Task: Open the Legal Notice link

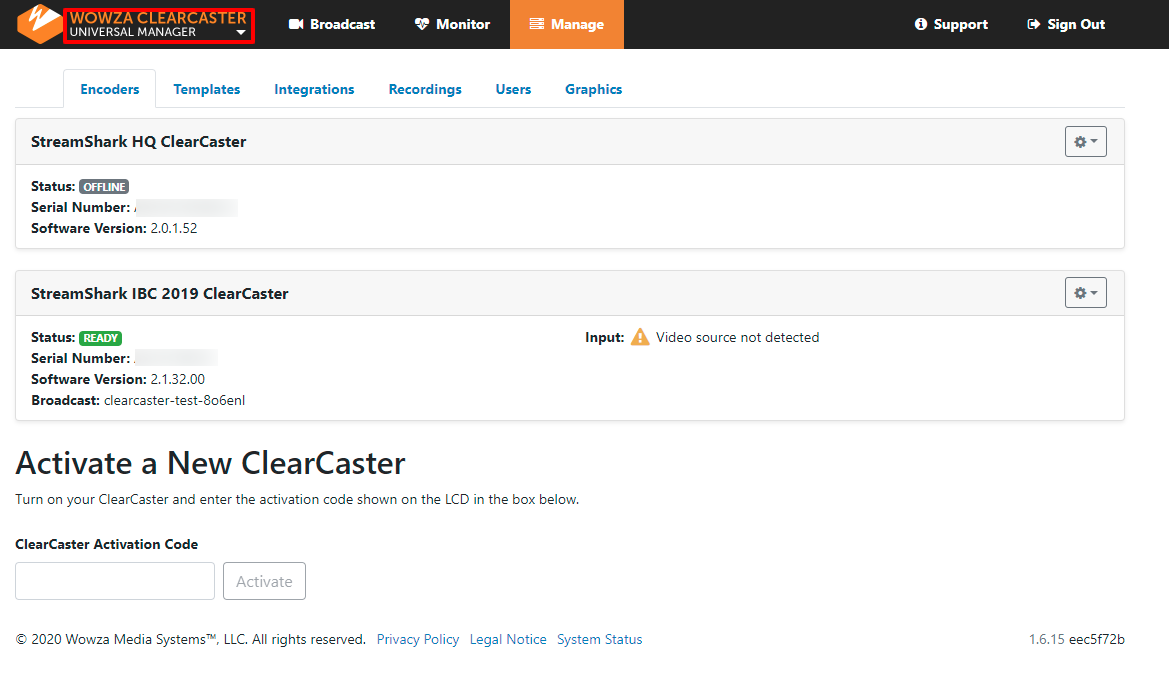Action: tap(508, 639)
